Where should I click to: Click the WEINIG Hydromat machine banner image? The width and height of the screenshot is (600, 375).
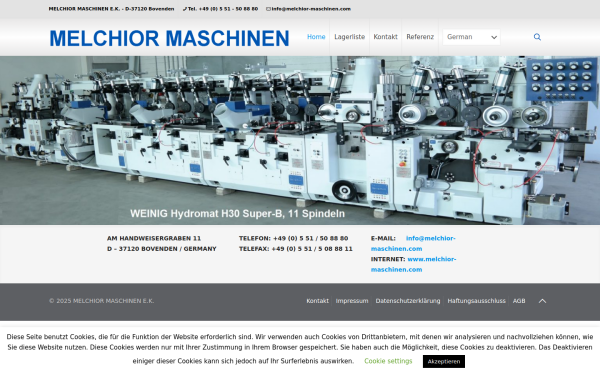point(300,140)
